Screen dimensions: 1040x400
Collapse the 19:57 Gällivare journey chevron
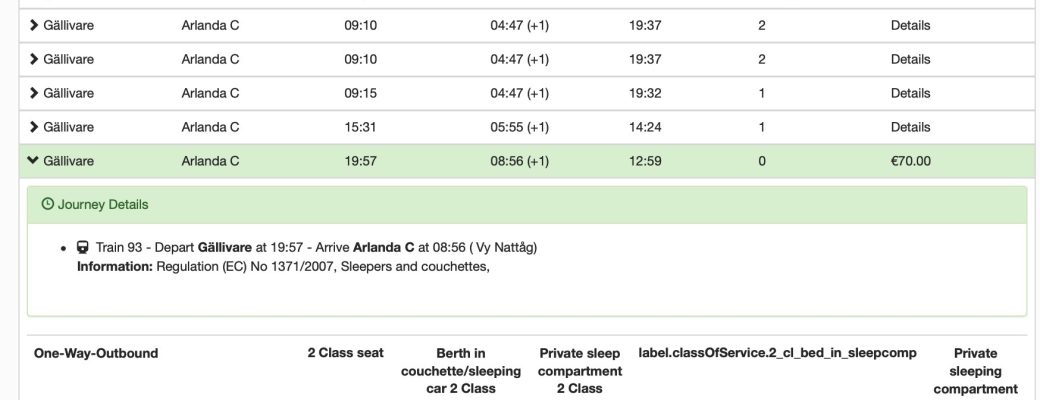point(33,161)
